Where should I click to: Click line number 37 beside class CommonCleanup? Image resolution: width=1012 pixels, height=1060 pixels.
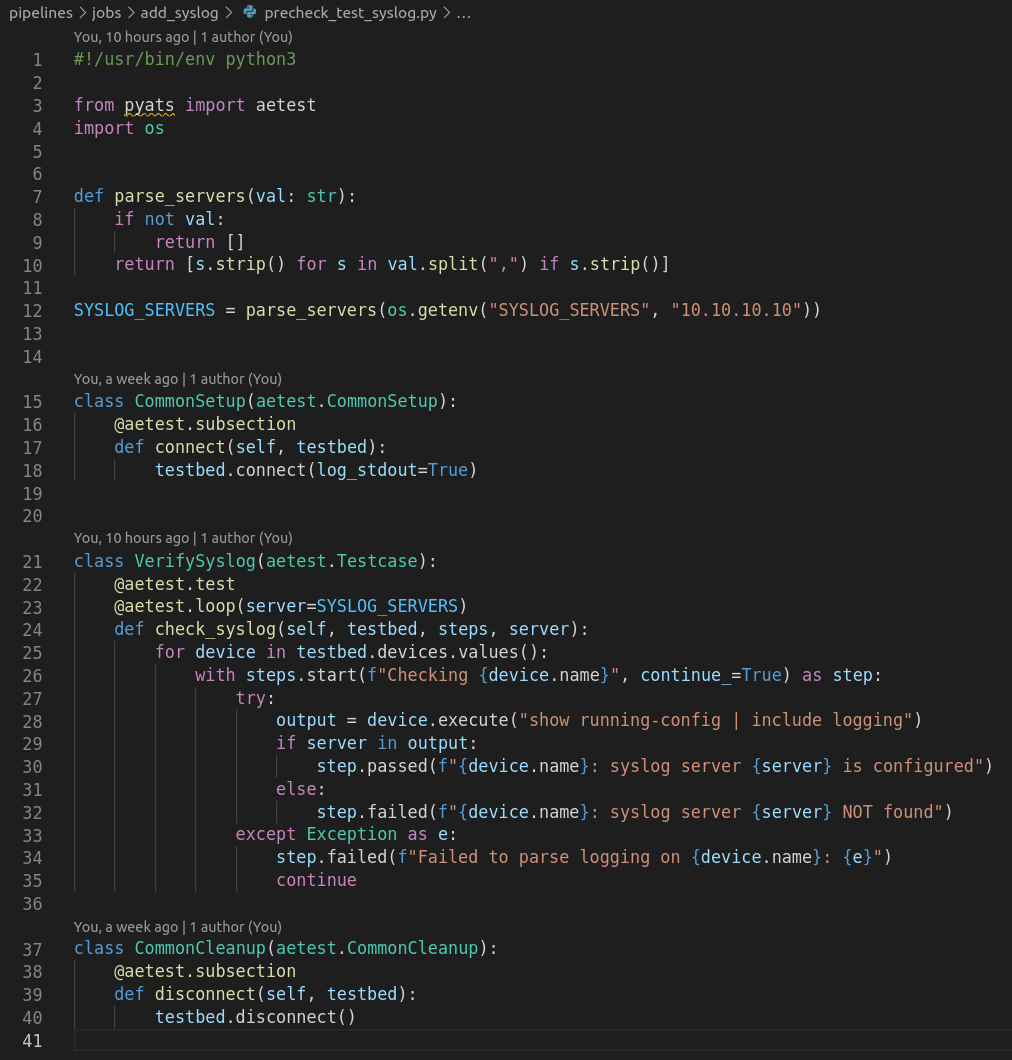(x=32, y=948)
